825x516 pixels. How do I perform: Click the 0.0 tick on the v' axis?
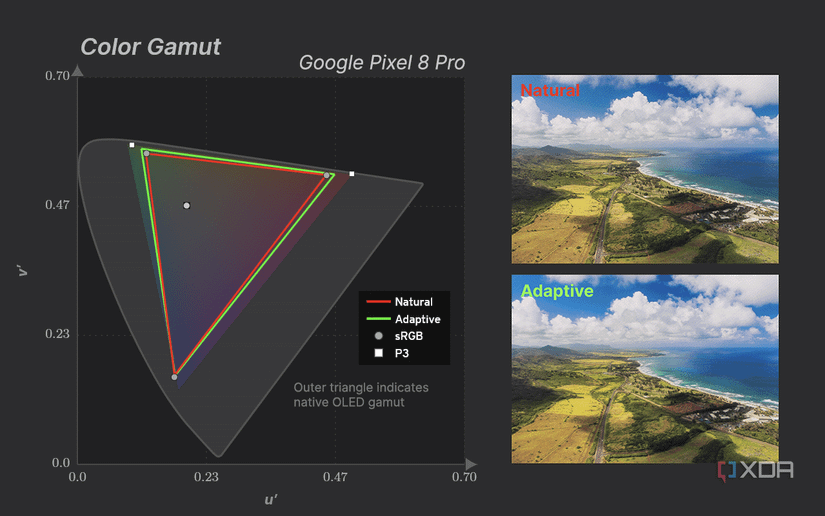click(61, 463)
